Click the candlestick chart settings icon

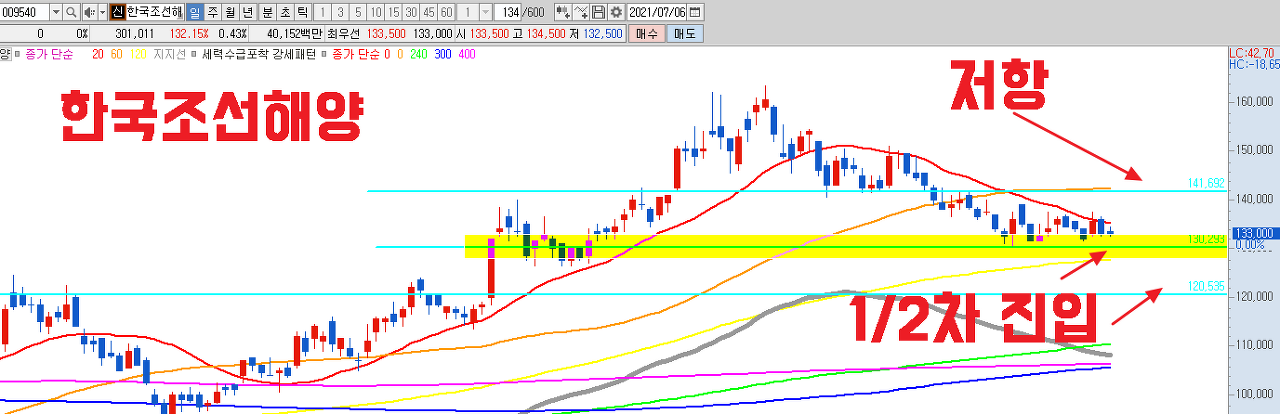point(563,12)
